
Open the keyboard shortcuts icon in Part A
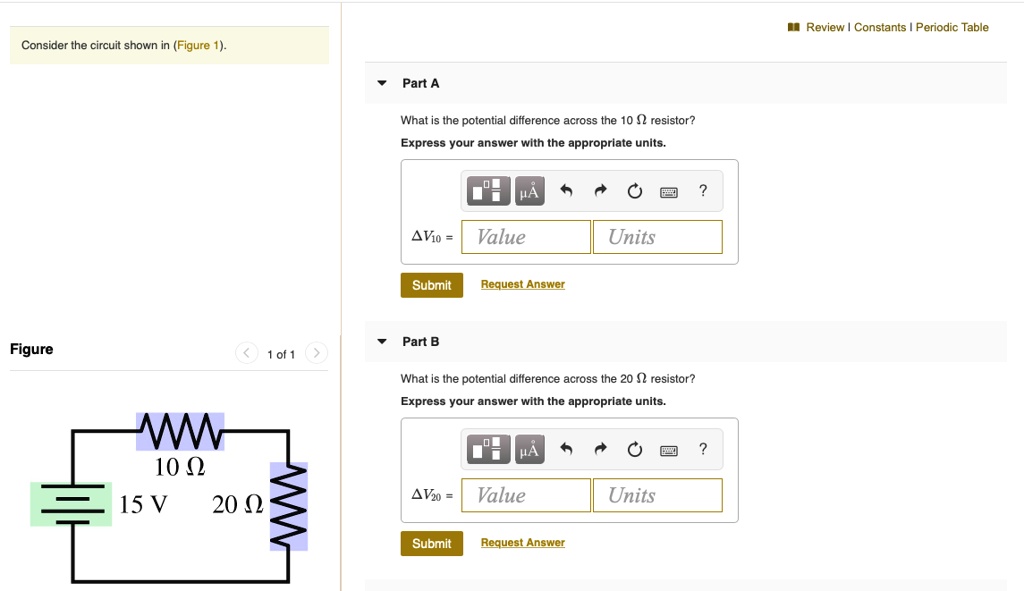668,190
